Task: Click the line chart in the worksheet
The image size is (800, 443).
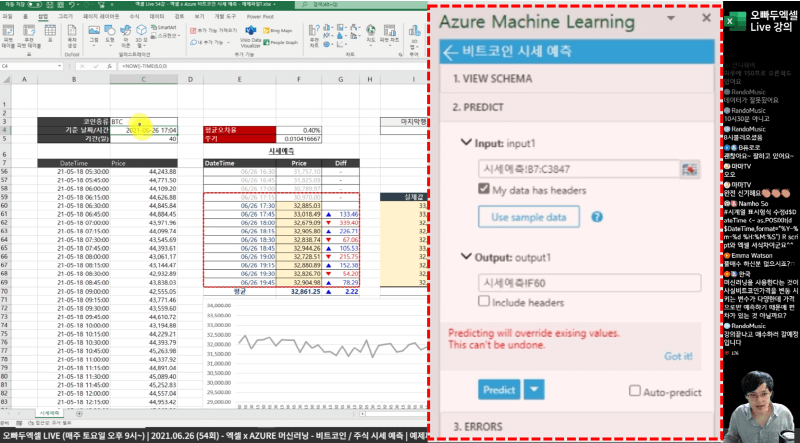Action: coord(315,352)
